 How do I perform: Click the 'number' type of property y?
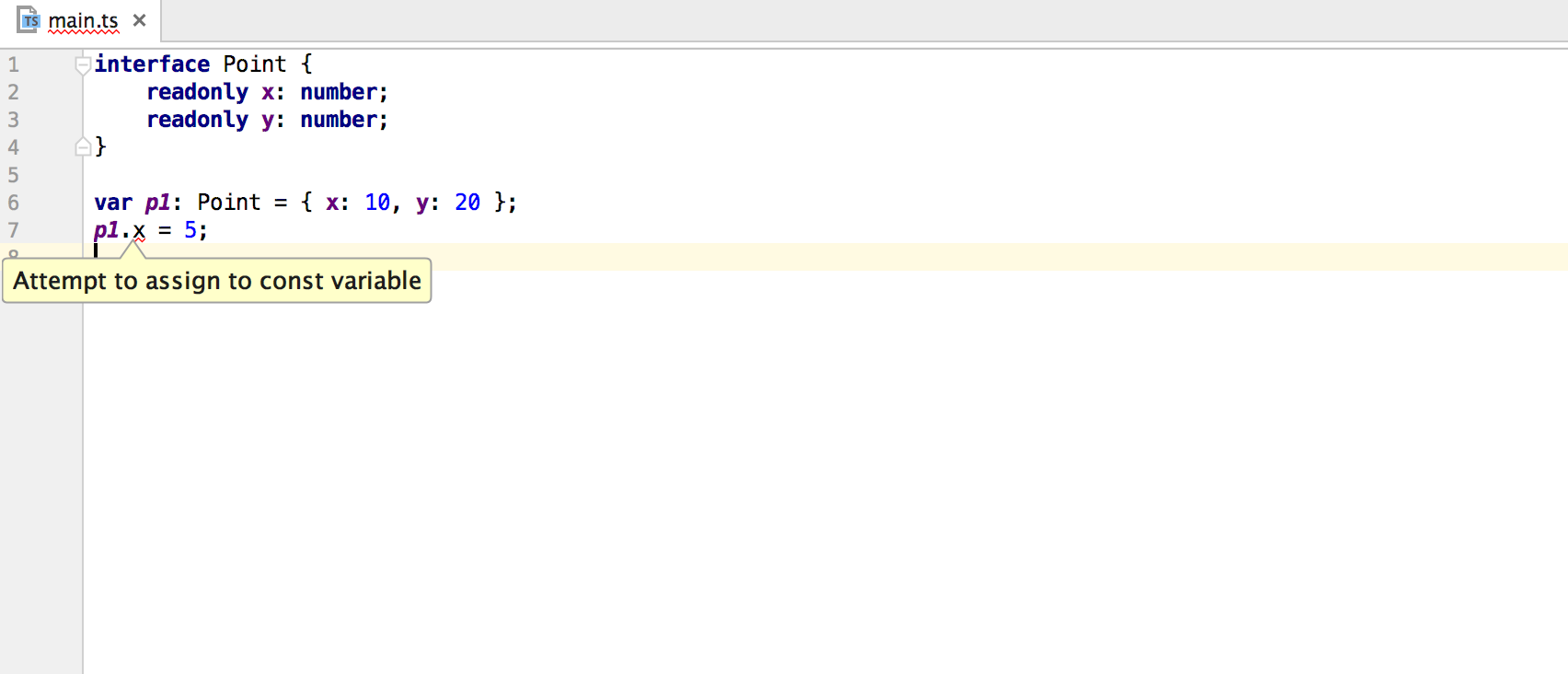pos(339,120)
